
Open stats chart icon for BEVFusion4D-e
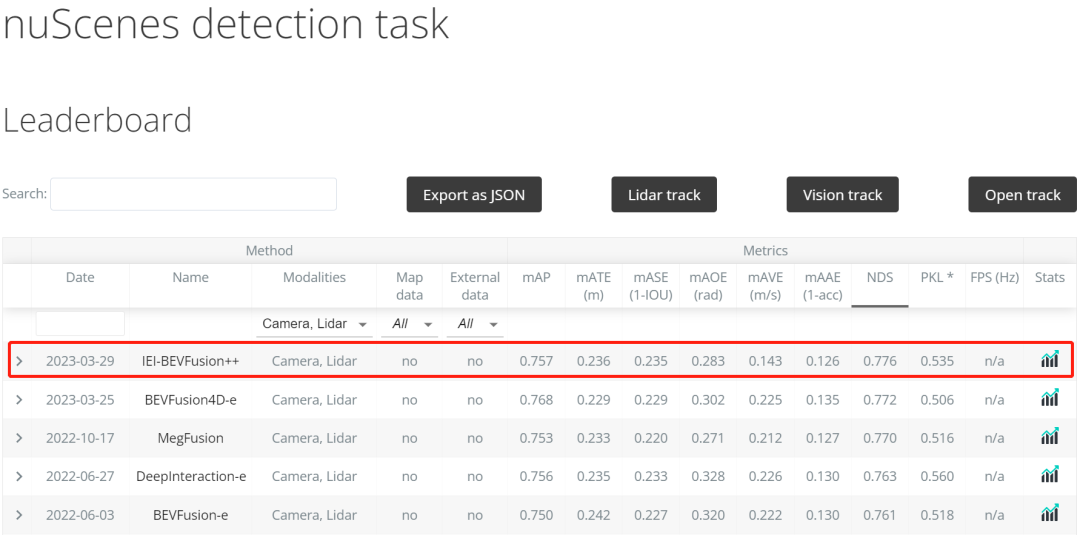pos(1049,399)
